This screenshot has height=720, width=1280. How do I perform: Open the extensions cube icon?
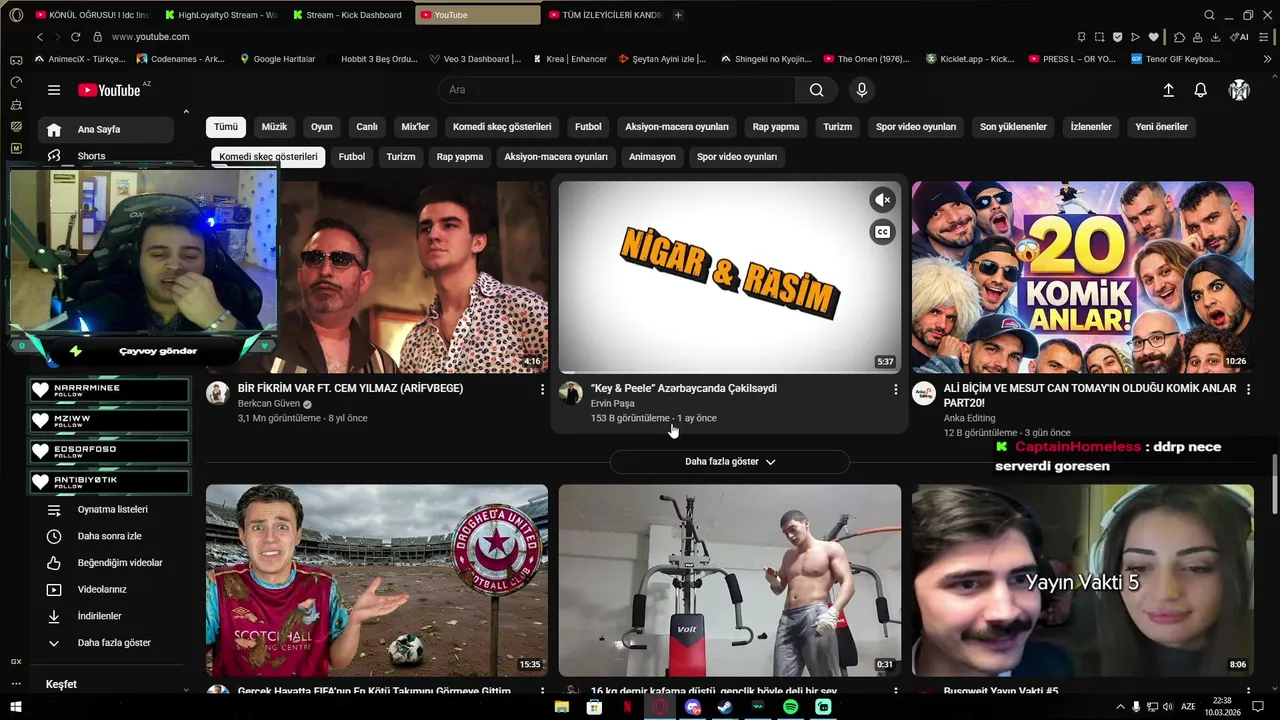pyautogui.click(x=1179, y=37)
